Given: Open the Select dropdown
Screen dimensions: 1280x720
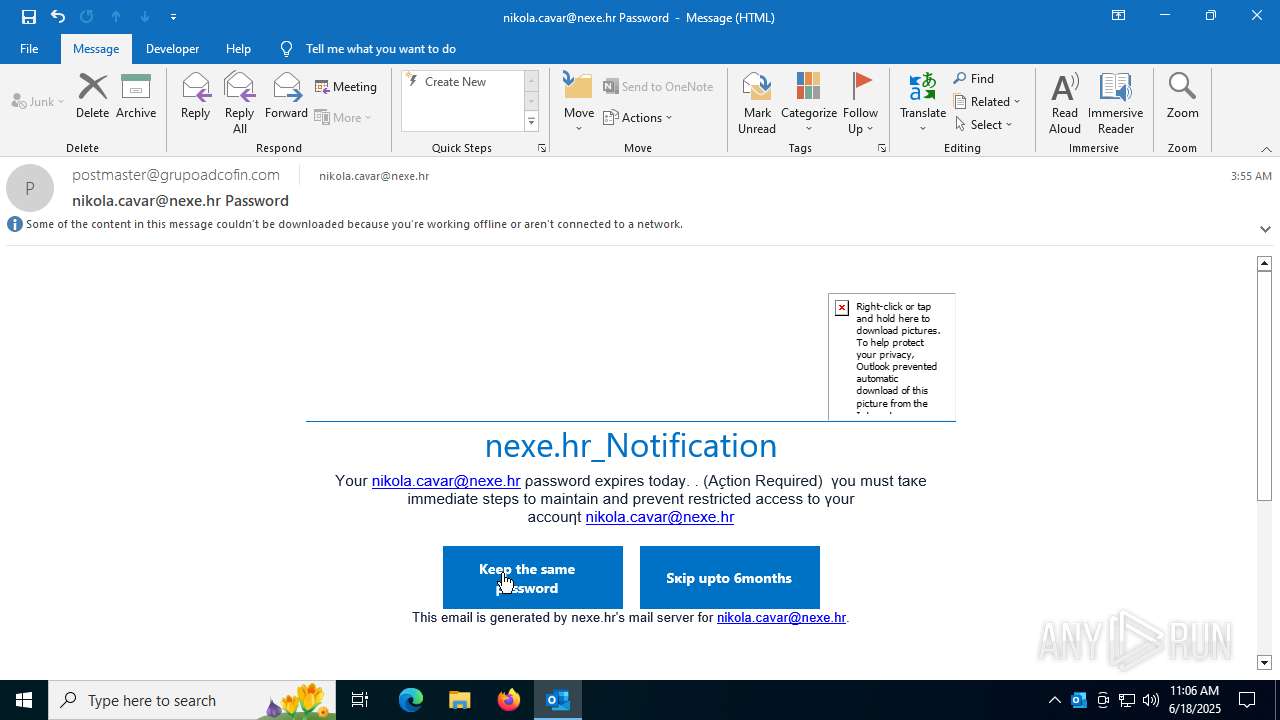Looking at the screenshot, I should [x=984, y=124].
